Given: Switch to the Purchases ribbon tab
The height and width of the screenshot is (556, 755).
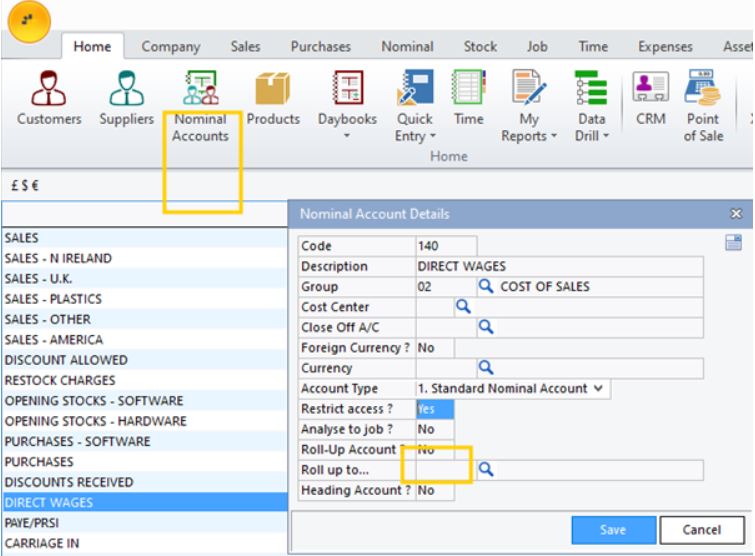Looking at the screenshot, I should tap(321, 47).
